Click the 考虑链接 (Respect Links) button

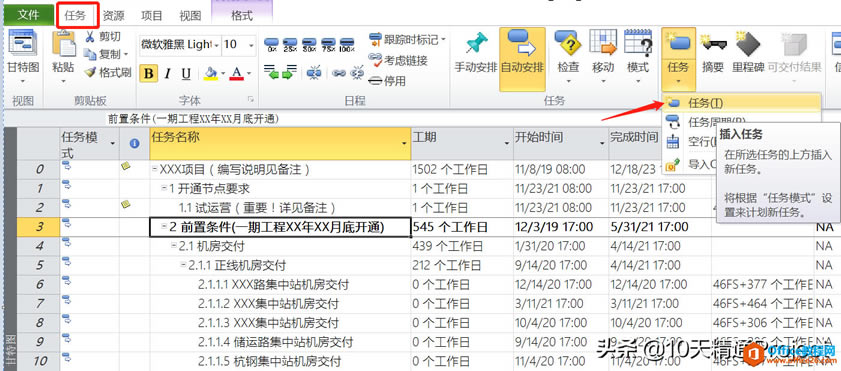pos(398,60)
